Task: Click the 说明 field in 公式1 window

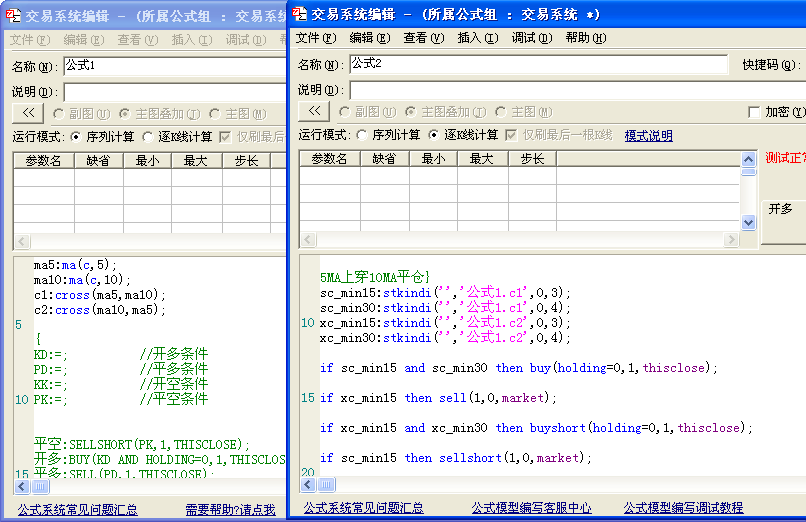Action: click(x=175, y=92)
